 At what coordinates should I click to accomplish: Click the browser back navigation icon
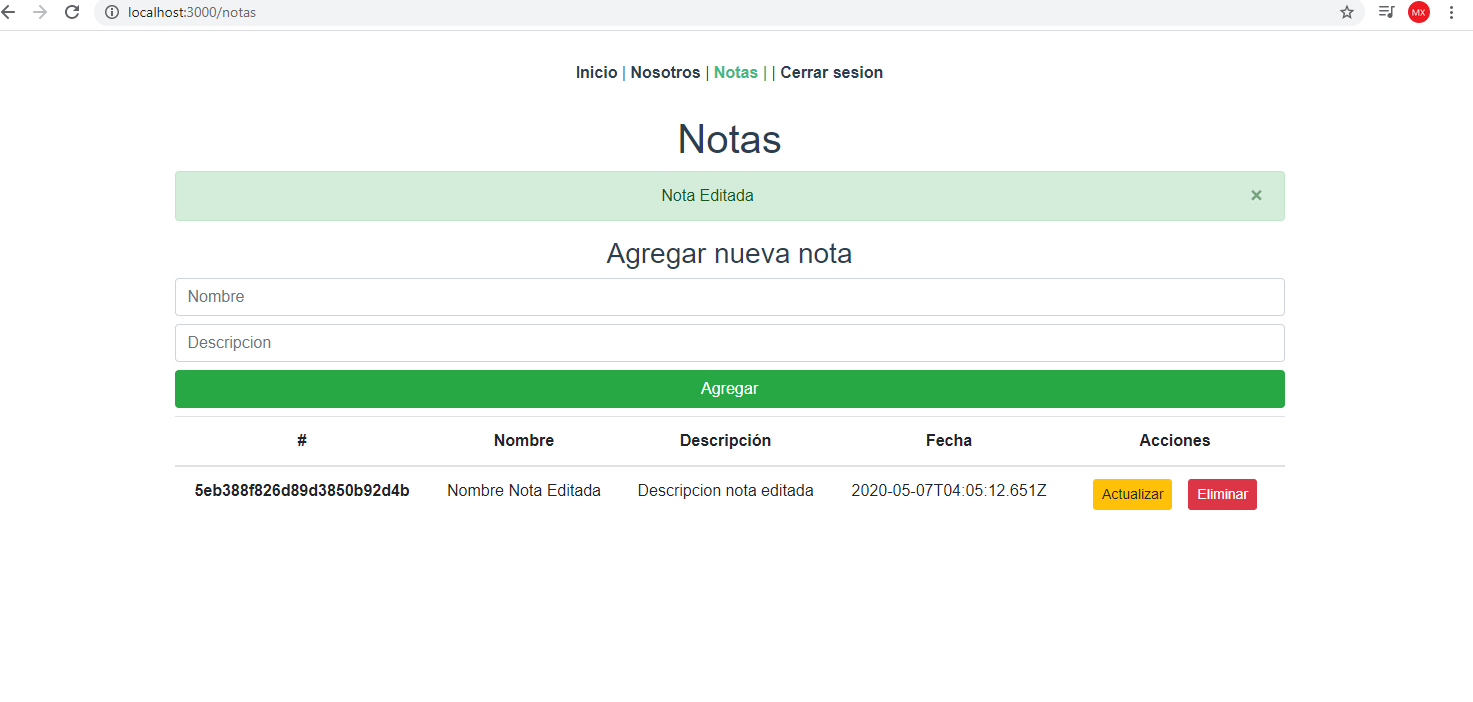coord(15,13)
